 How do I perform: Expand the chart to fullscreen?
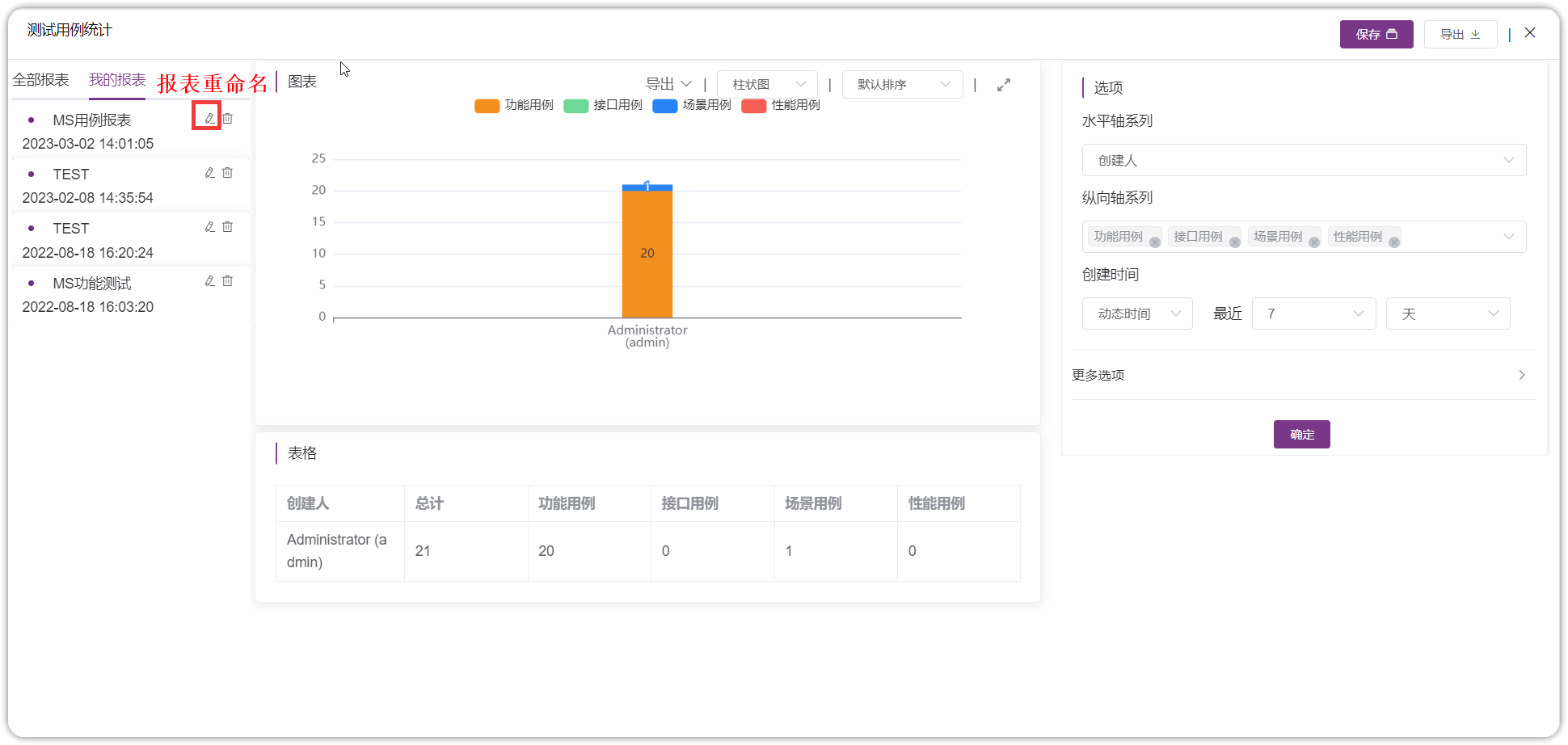point(1004,85)
